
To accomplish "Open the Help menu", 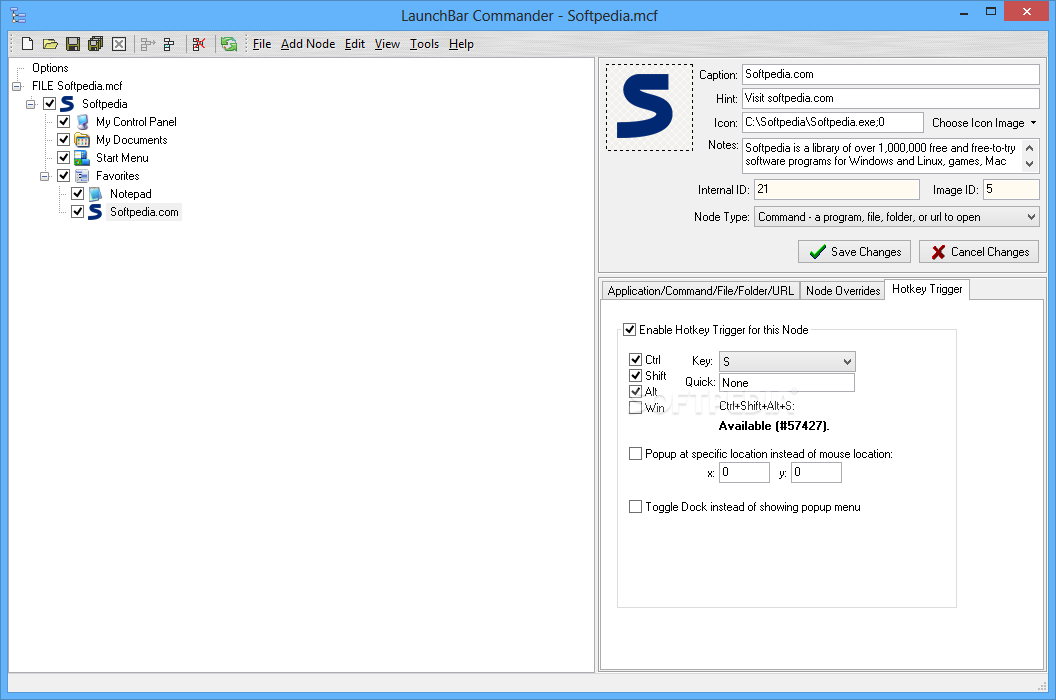I will [x=461, y=44].
